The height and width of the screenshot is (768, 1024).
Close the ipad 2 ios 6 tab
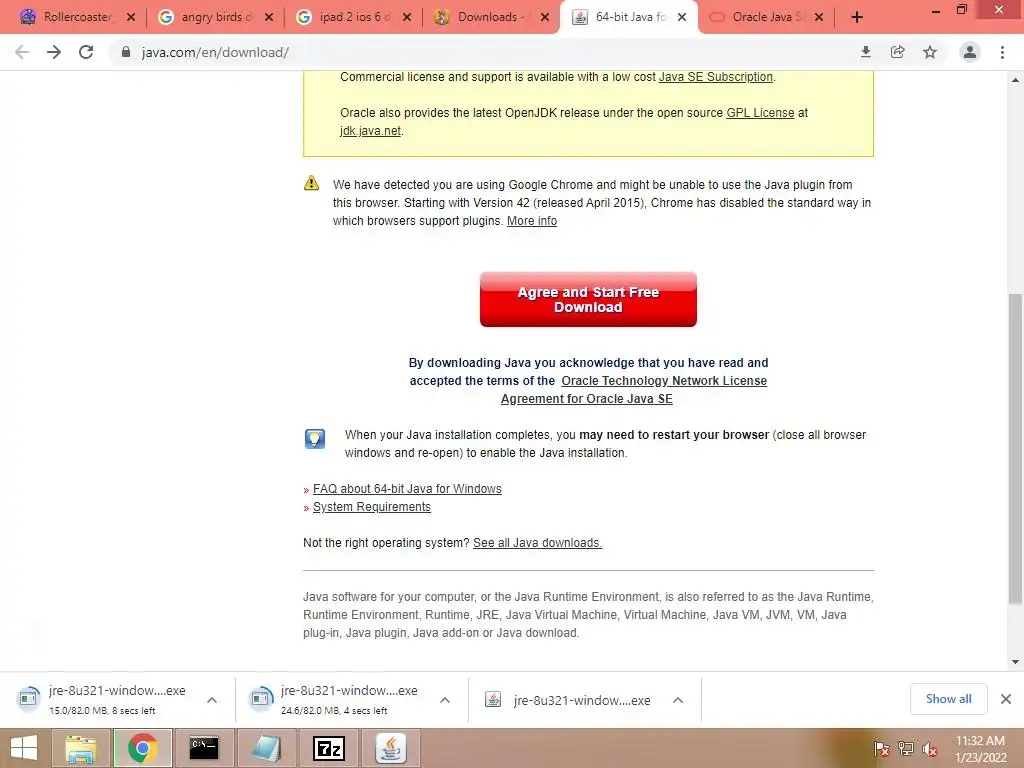pyautogui.click(x=407, y=17)
